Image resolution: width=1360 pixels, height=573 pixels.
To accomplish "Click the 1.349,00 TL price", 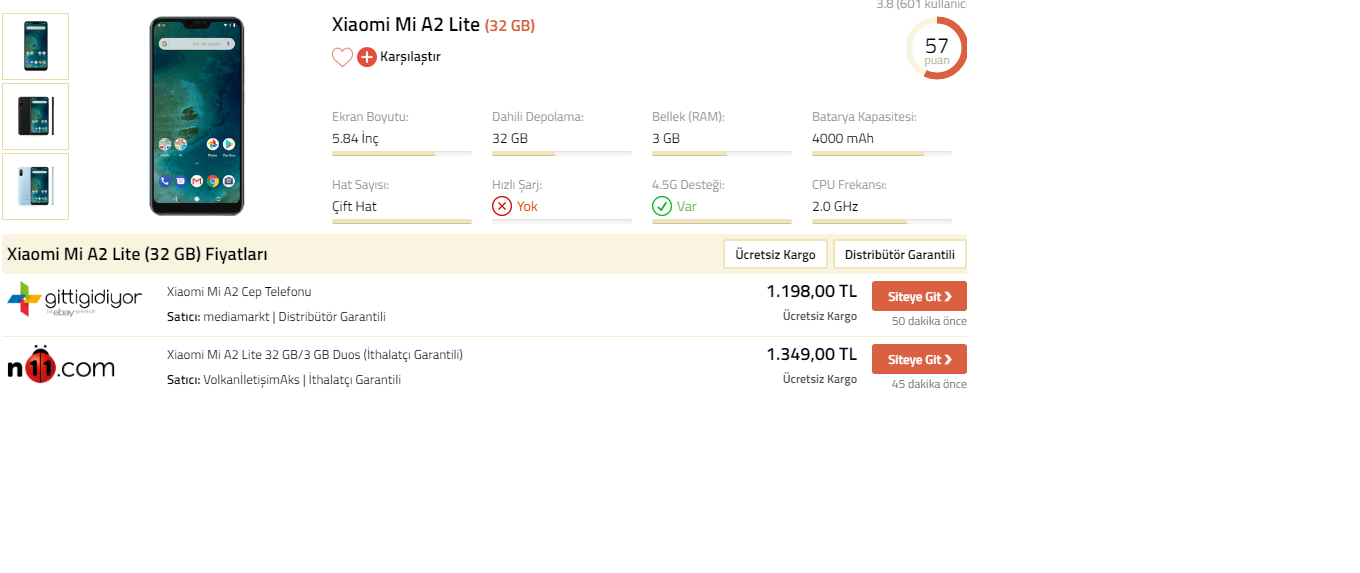I will (x=812, y=354).
